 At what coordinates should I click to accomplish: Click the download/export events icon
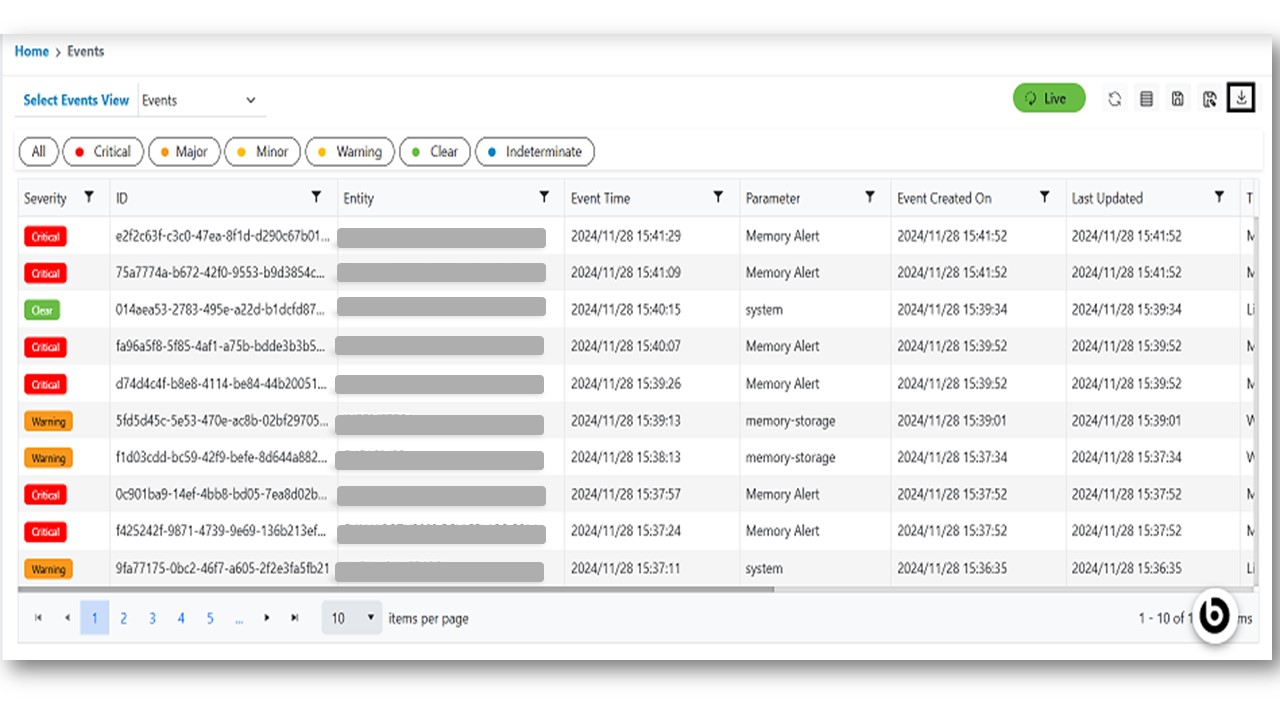coord(1241,98)
